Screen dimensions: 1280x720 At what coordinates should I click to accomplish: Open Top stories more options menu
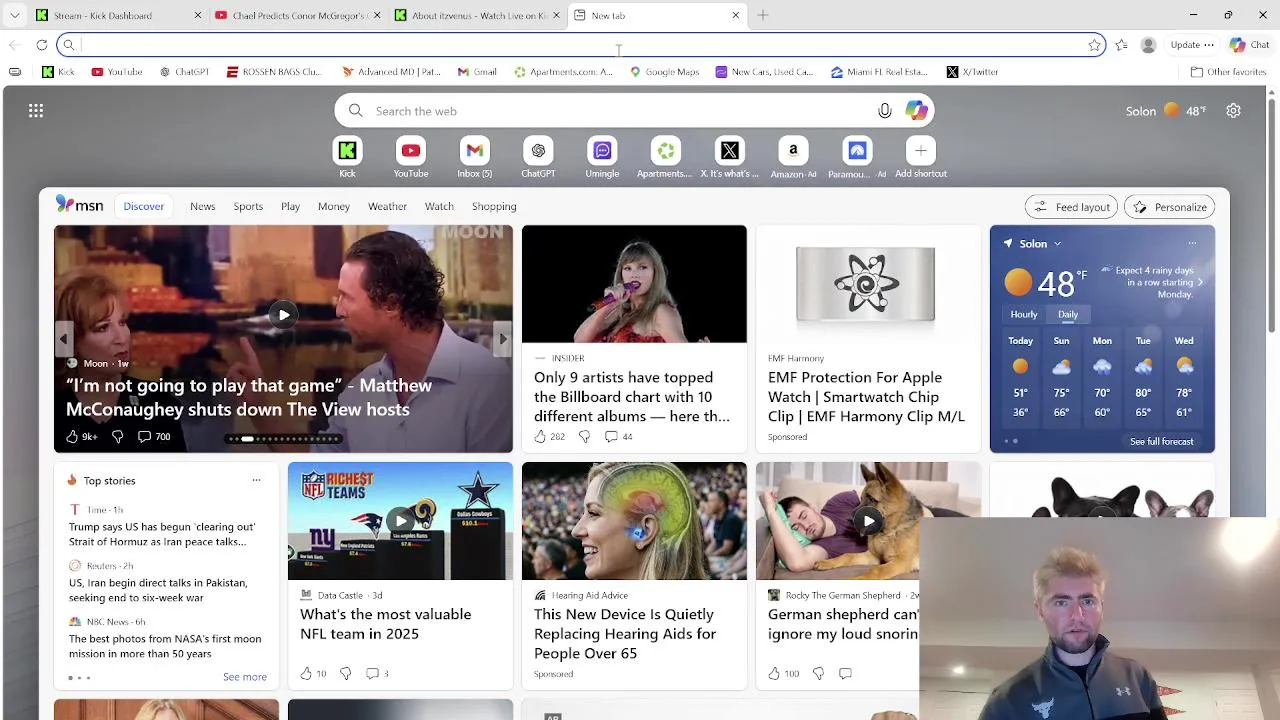coord(256,480)
